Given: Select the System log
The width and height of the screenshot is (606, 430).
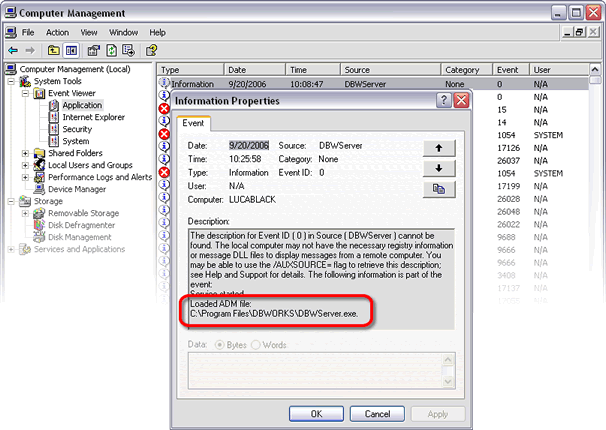Looking at the screenshot, I should (76, 141).
